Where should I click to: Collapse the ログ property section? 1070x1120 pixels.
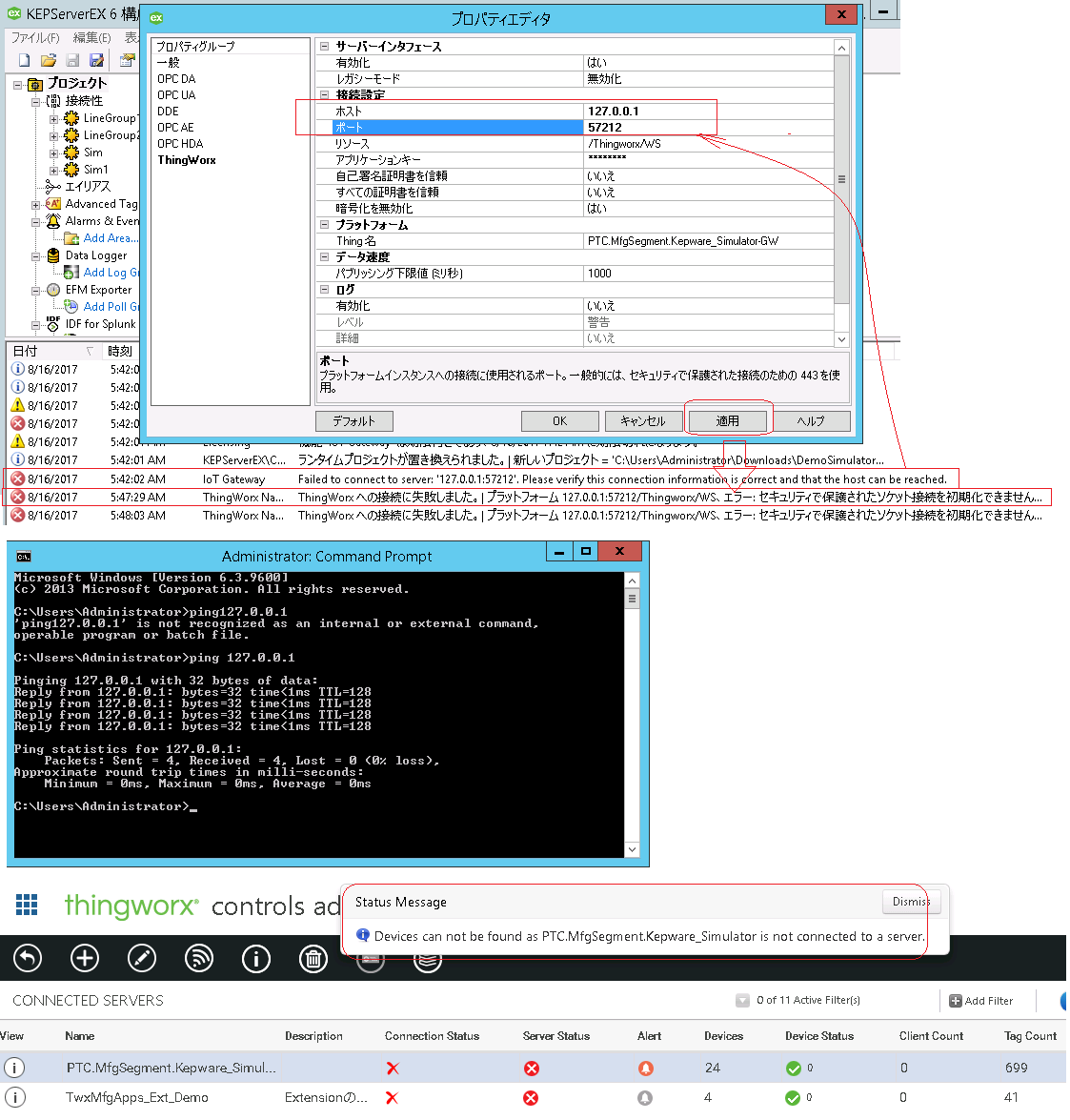point(325,289)
